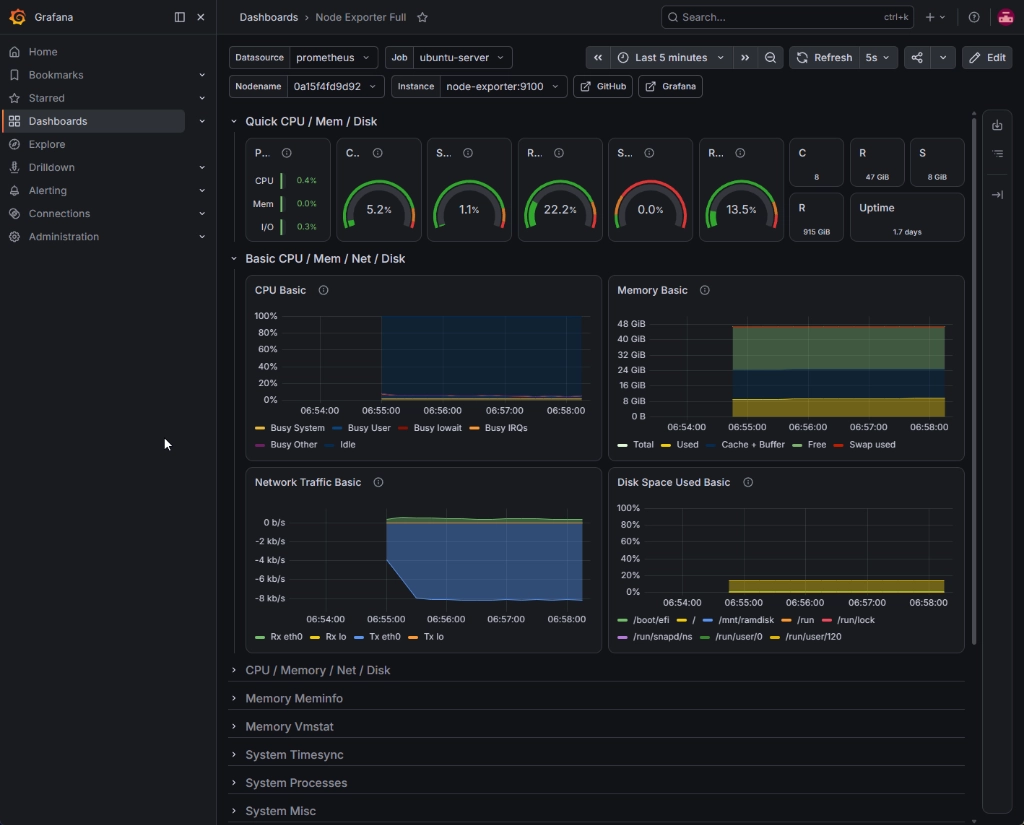Image resolution: width=1024 pixels, height=825 pixels.
Task: Toggle Tx eth0 series in legend
Action: [377, 636]
